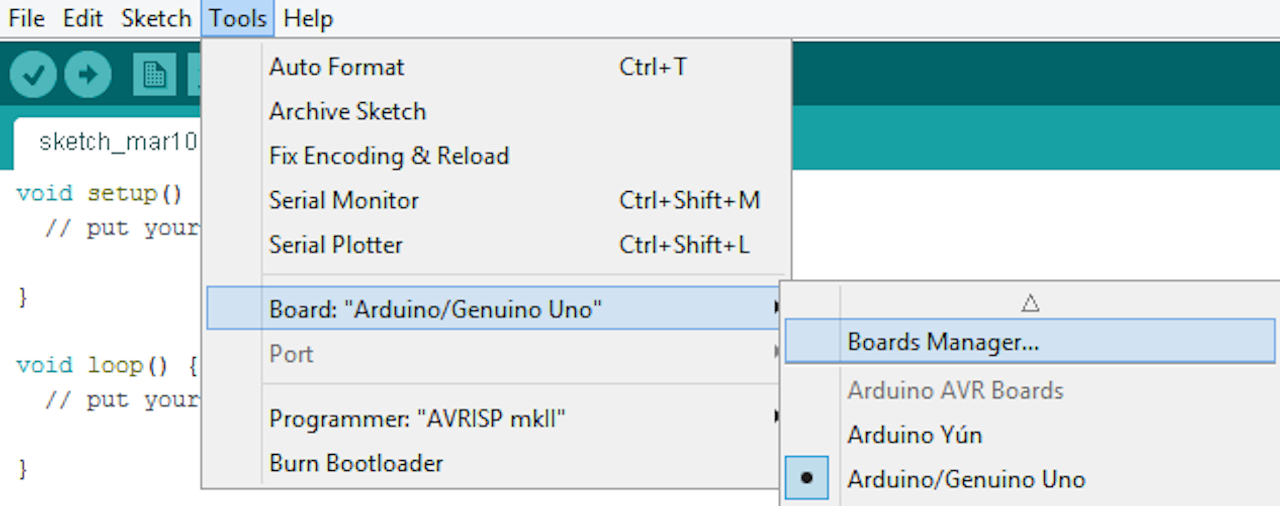Image resolution: width=1280 pixels, height=506 pixels.
Task: Choose Arduino Yún from the board list
Action: pos(914,435)
